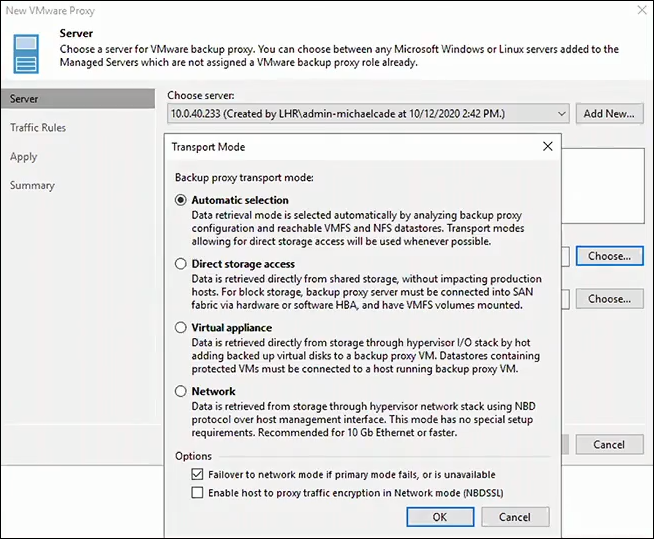Click the blue server icon in header

[x=26, y=54]
